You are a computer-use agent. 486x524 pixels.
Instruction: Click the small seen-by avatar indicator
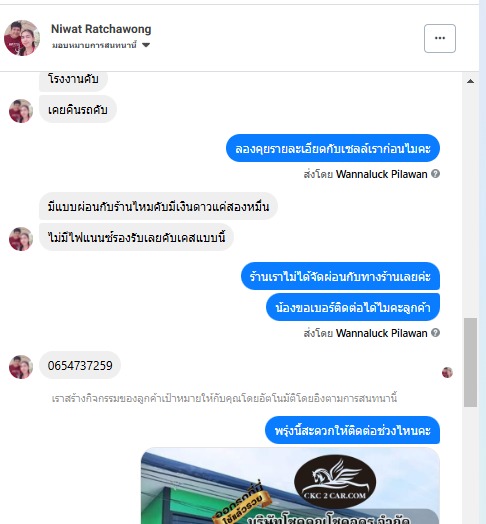point(447,372)
